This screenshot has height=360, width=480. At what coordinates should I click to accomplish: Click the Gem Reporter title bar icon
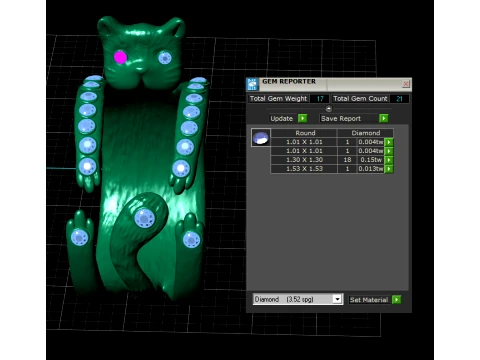point(252,84)
